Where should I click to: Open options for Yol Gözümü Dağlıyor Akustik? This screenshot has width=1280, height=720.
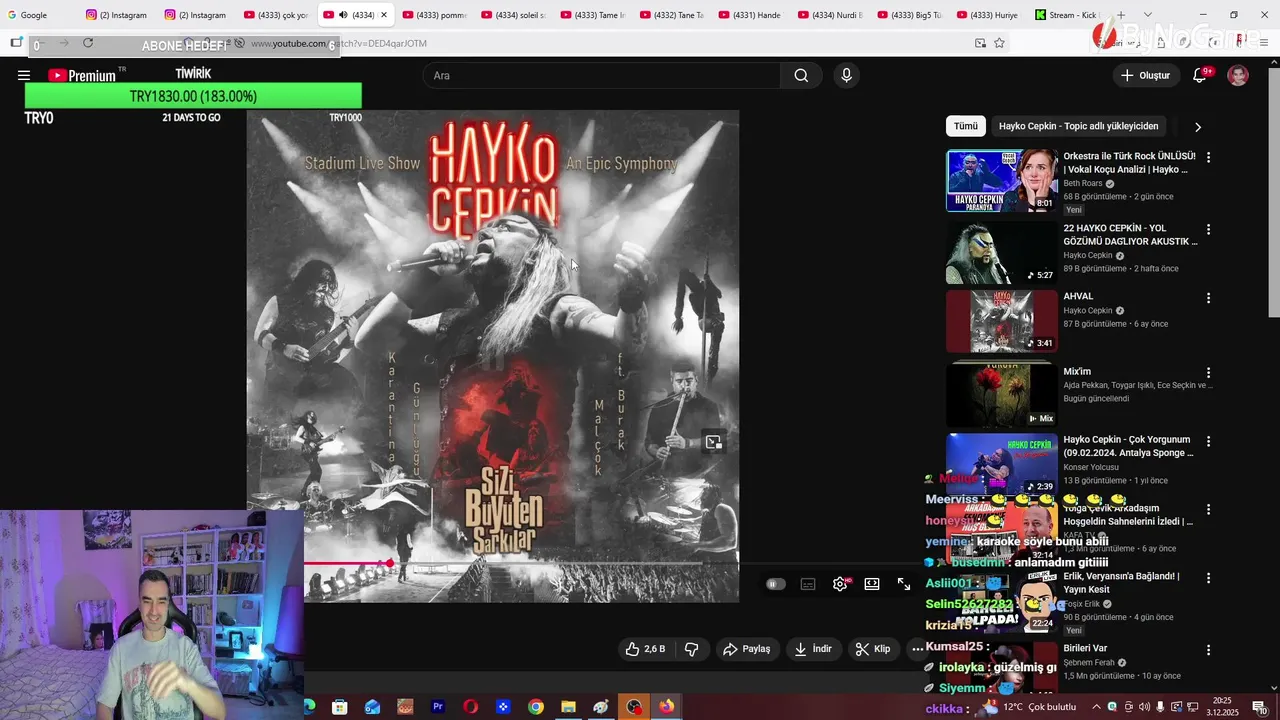click(1208, 230)
